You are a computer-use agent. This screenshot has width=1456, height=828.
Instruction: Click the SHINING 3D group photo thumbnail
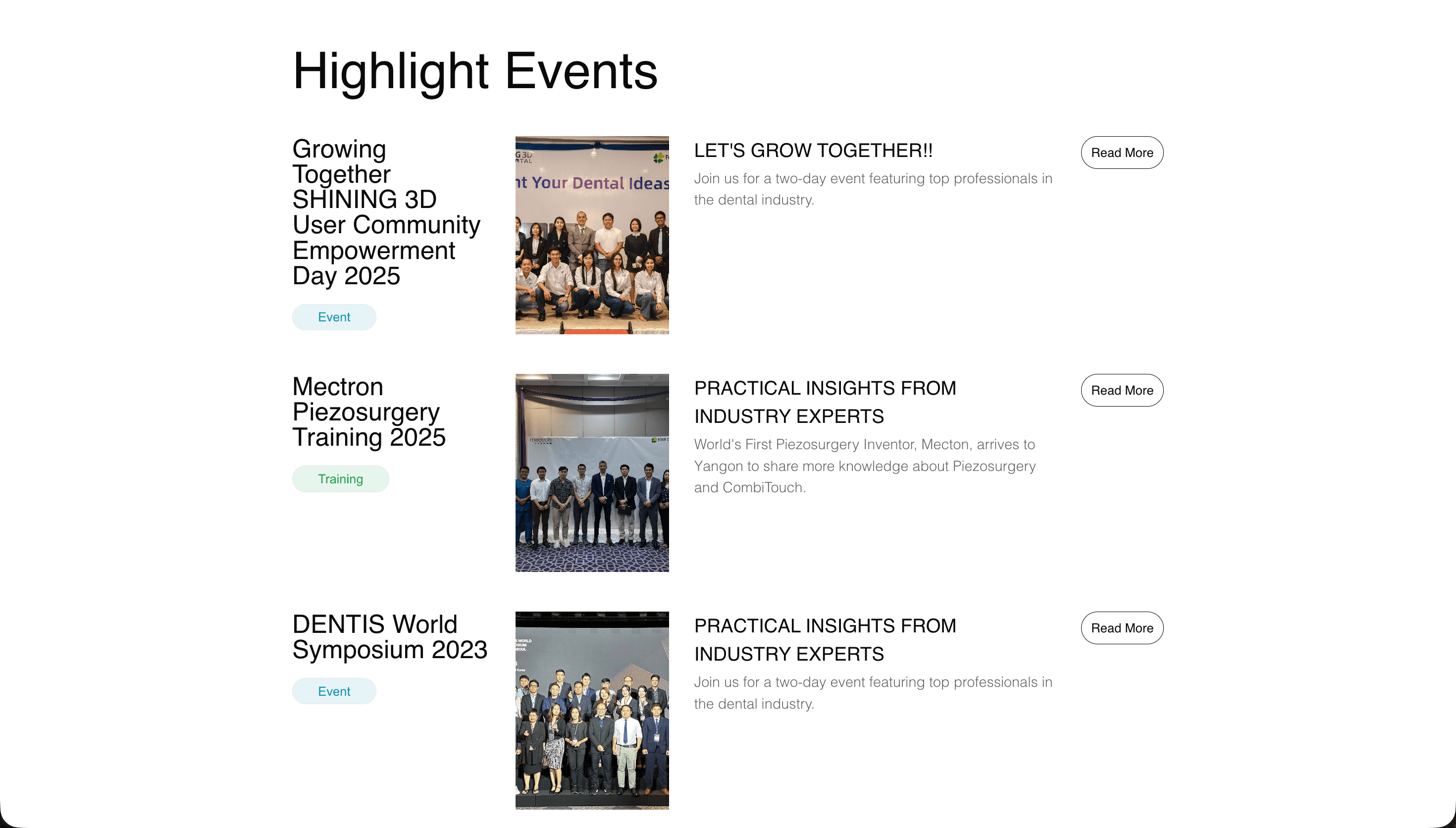[x=592, y=234]
